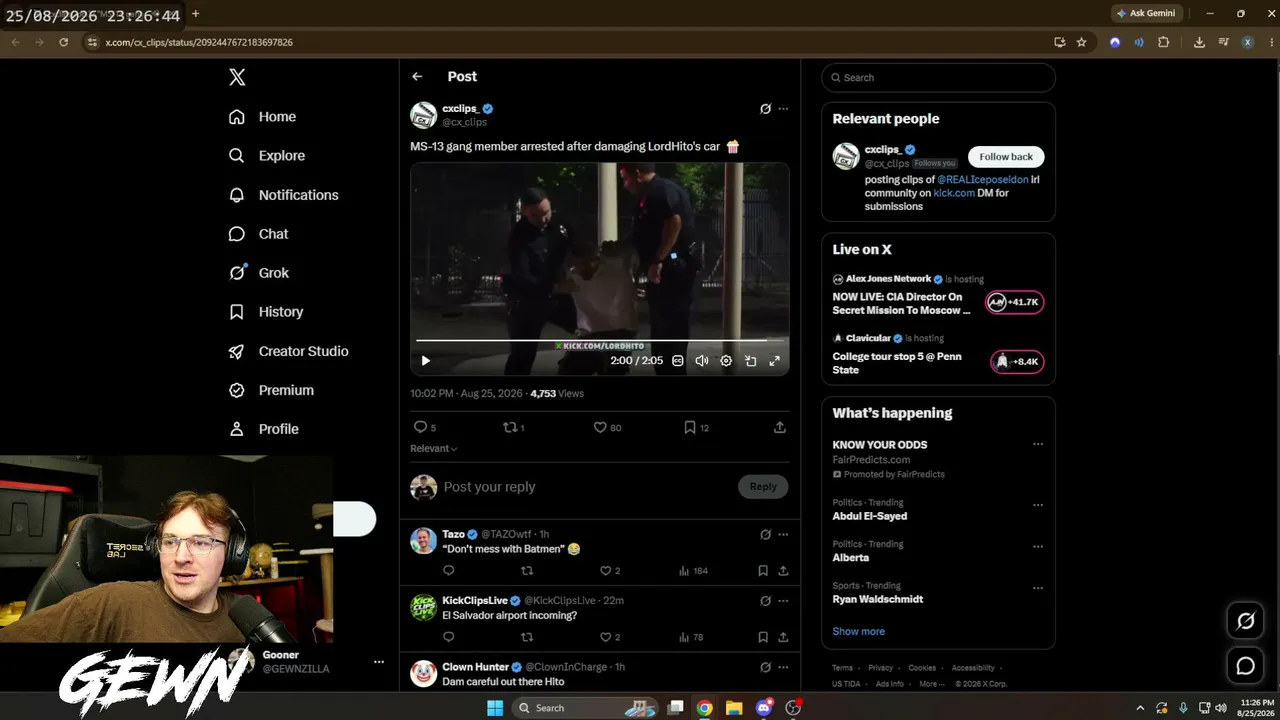Open more options on Clown Hunter's reply
The height and width of the screenshot is (720, 1280).
click(783, 667)
